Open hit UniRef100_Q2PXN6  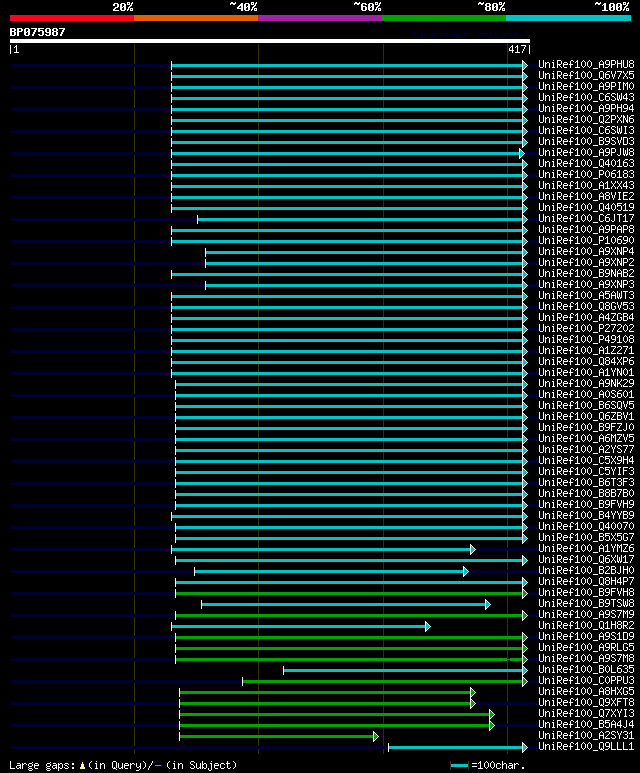(586, 119)
